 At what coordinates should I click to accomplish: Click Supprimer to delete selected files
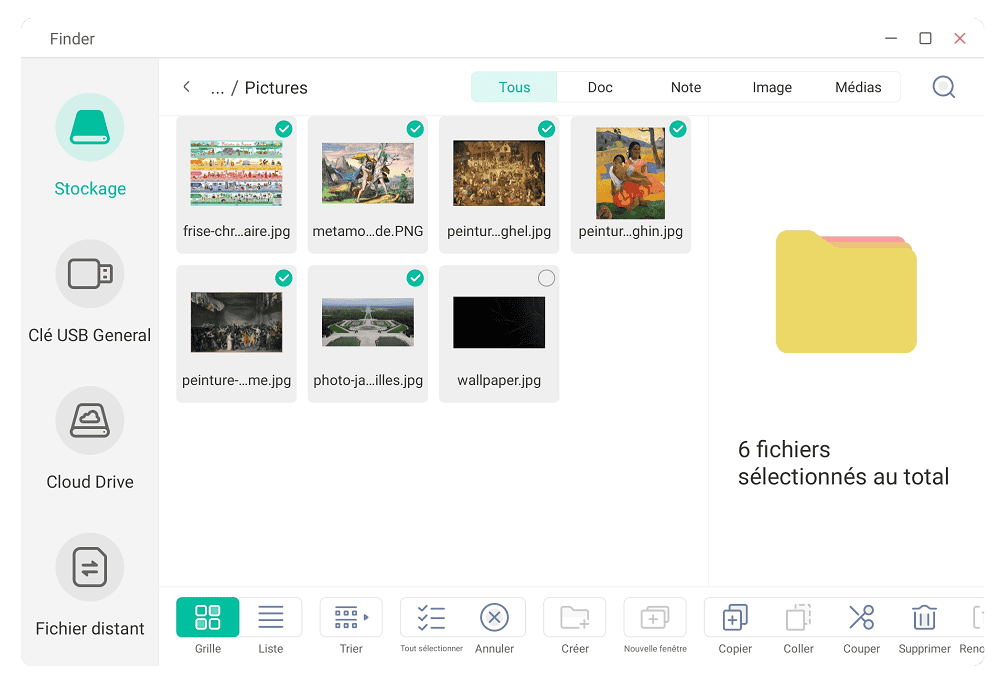click(x=924, y=617)
